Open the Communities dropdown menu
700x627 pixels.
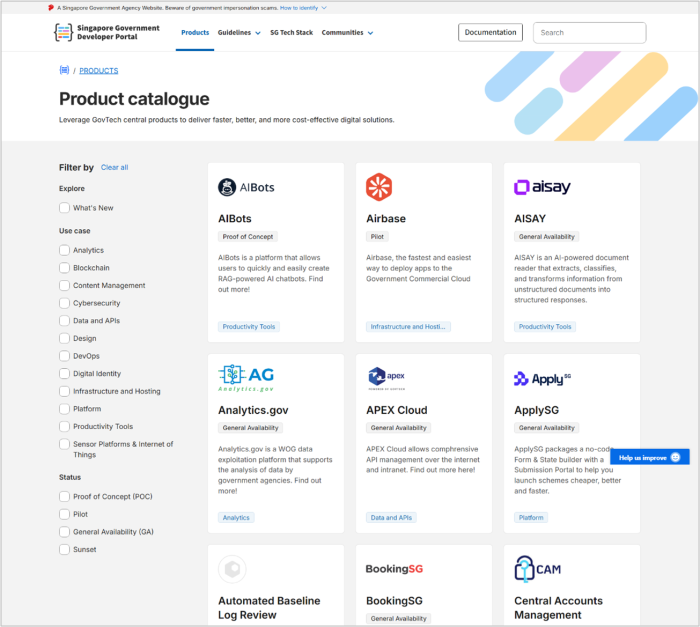point(347,33)
